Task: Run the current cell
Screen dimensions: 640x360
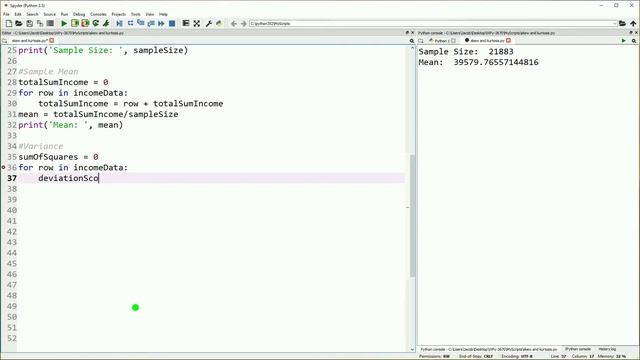Action: [x=74, y=24]
